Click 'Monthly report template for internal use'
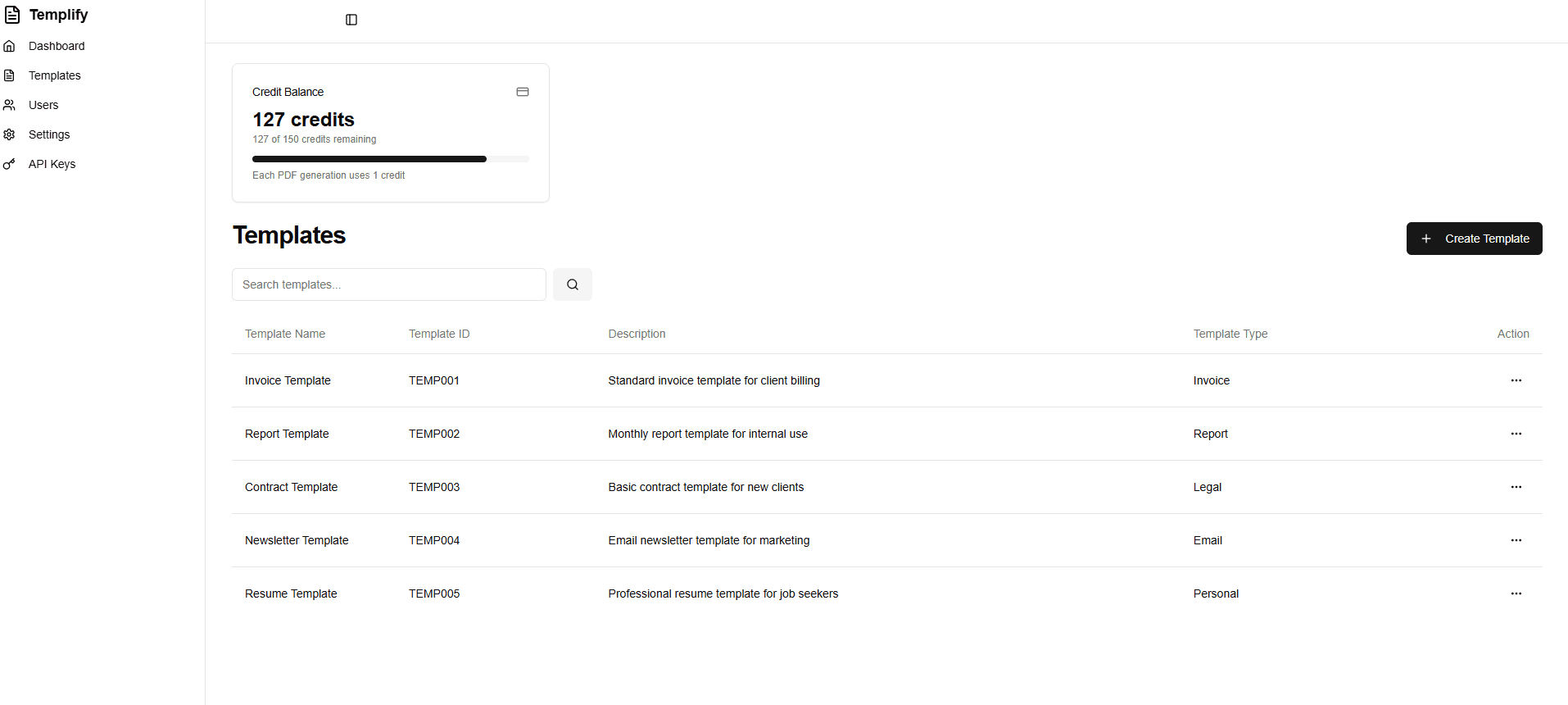 [x=708, y=434]
